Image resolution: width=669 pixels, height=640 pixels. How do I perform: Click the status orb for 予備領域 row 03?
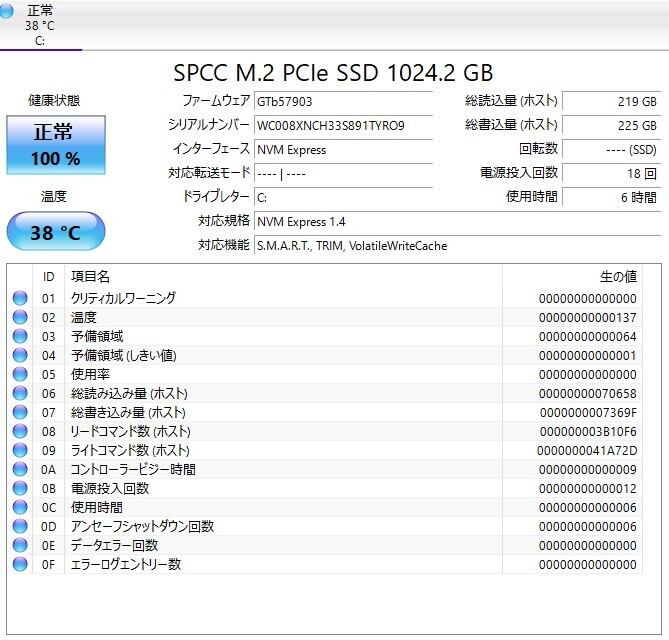(20, 336)
